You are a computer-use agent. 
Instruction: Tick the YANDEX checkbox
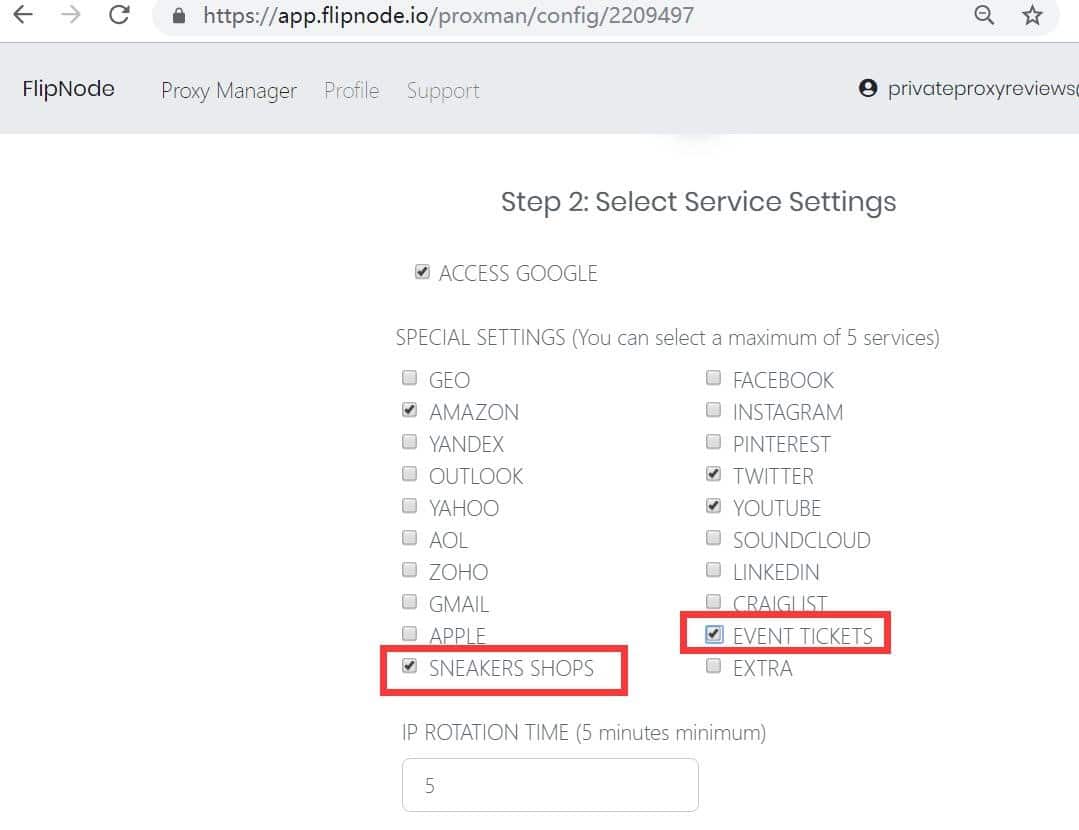point(409,441)
